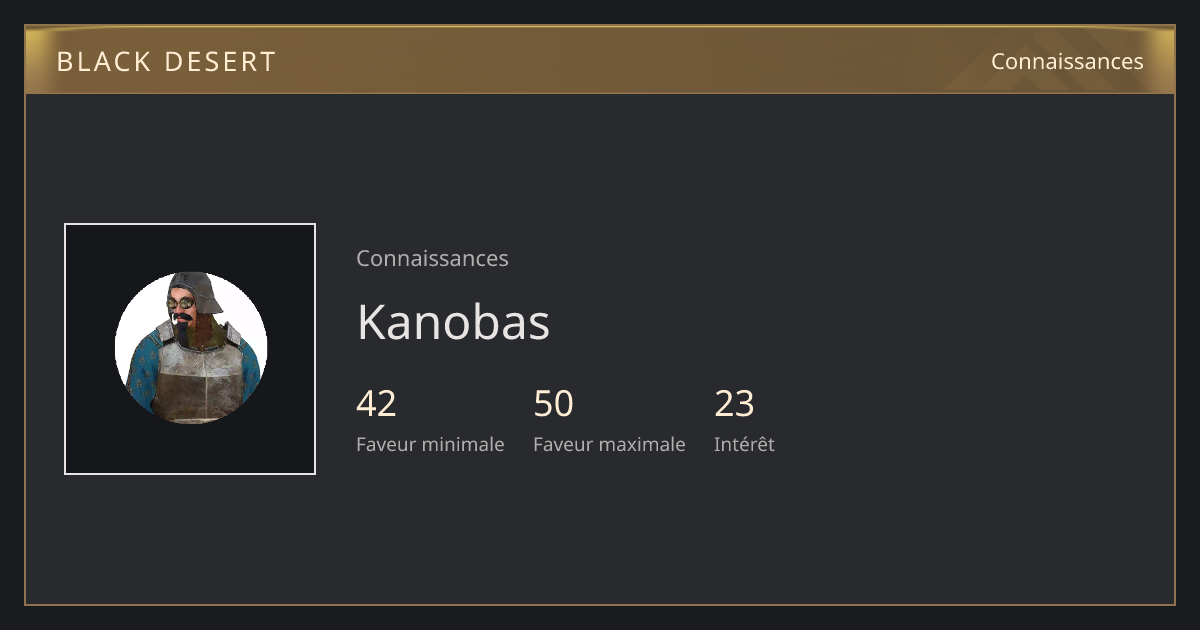Viewport: 1200px width, 630px height.
Task: Click the golden header banner center
Action: [600, 60]
